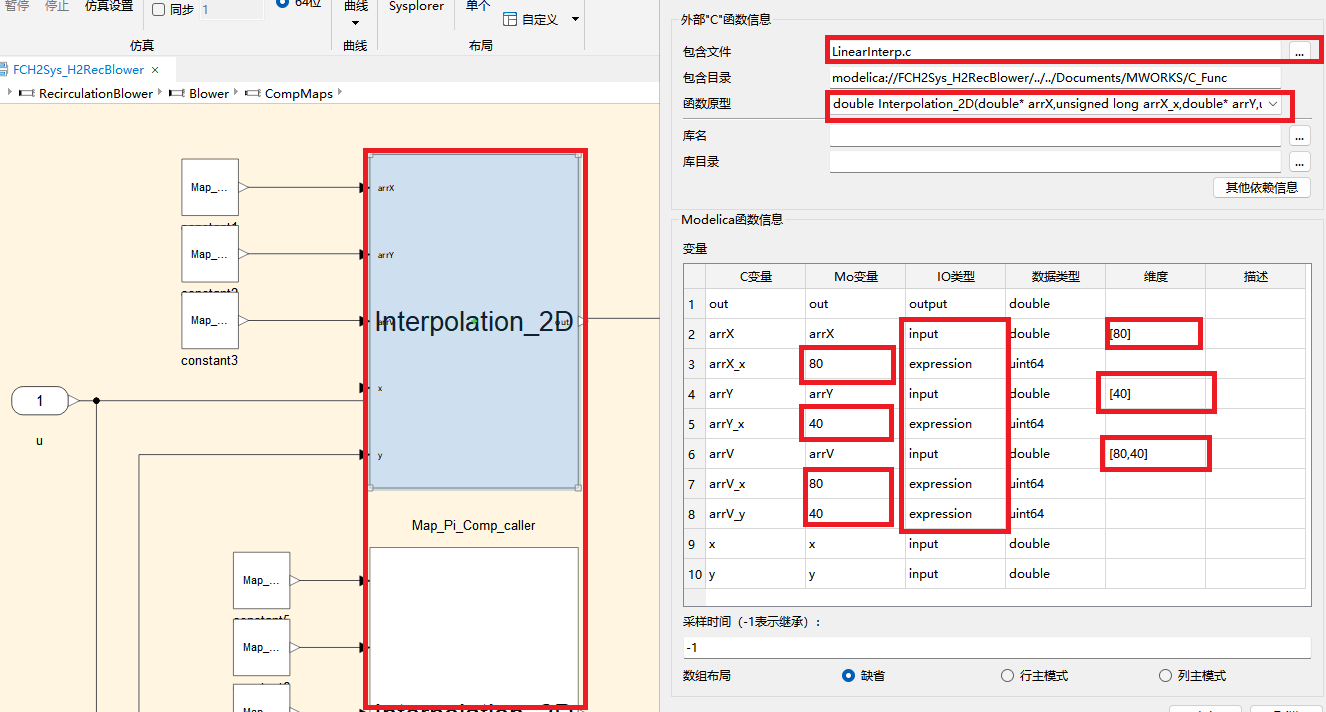Select the white block below Map_Pi_Comp_caller
Viewport: 1326px width, 712px height.
pos(474,627)
